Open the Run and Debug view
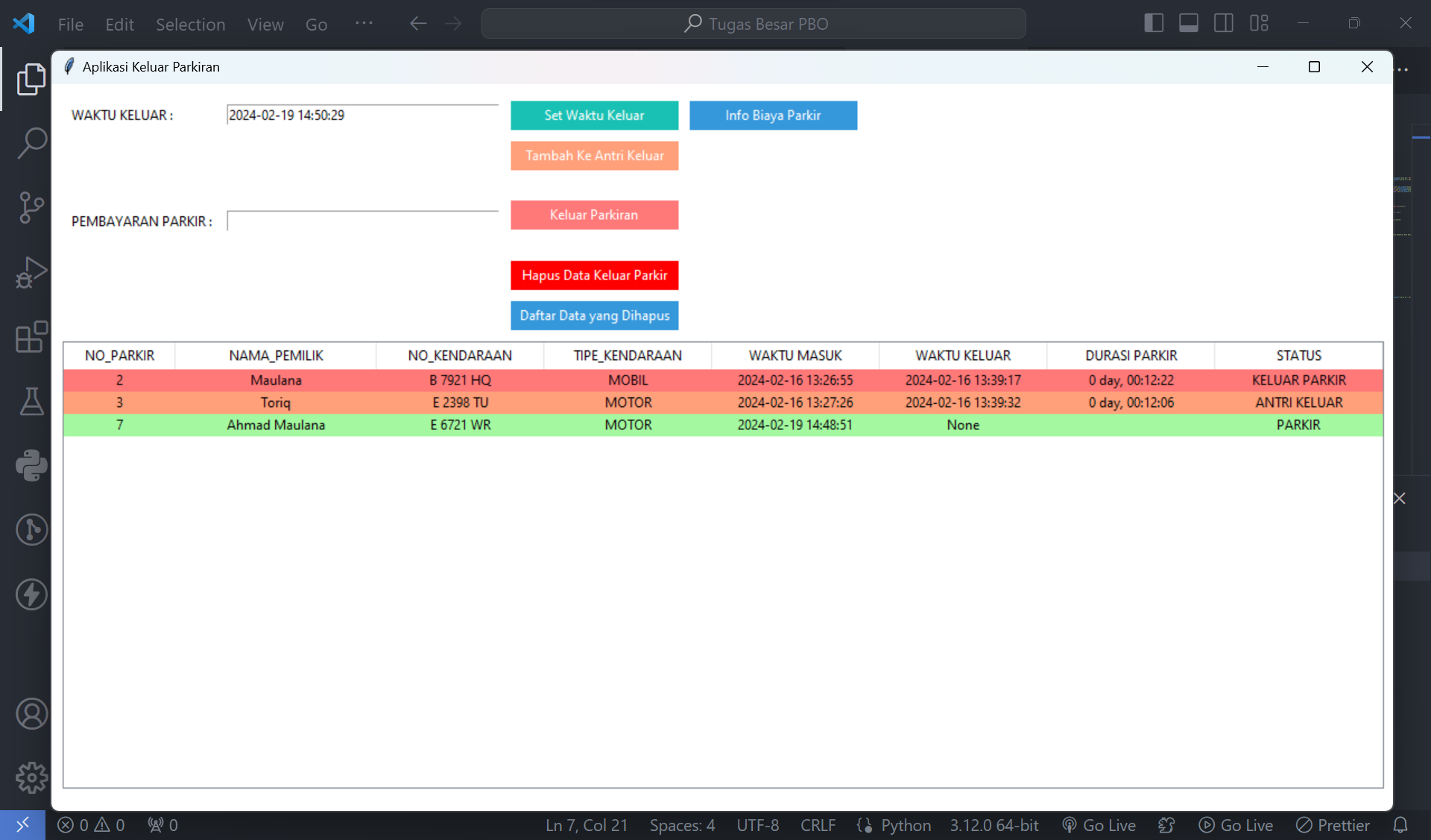The height and width of the screenshot is (840, 1431). coord(31,272)
